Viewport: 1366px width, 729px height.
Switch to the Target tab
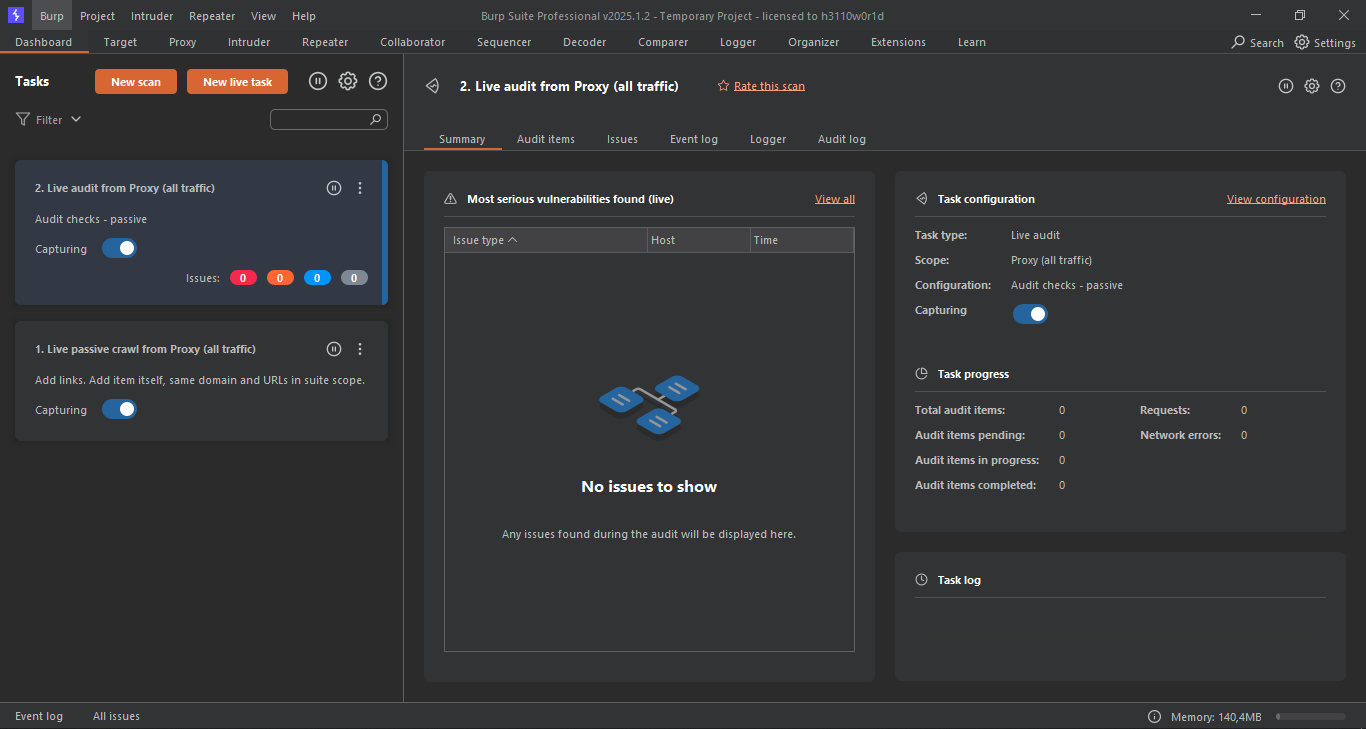pos(120,42)
